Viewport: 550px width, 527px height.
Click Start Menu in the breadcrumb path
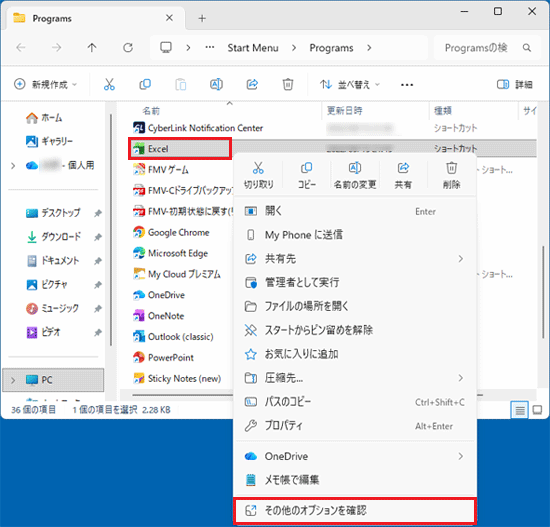(x=253, y=48)
